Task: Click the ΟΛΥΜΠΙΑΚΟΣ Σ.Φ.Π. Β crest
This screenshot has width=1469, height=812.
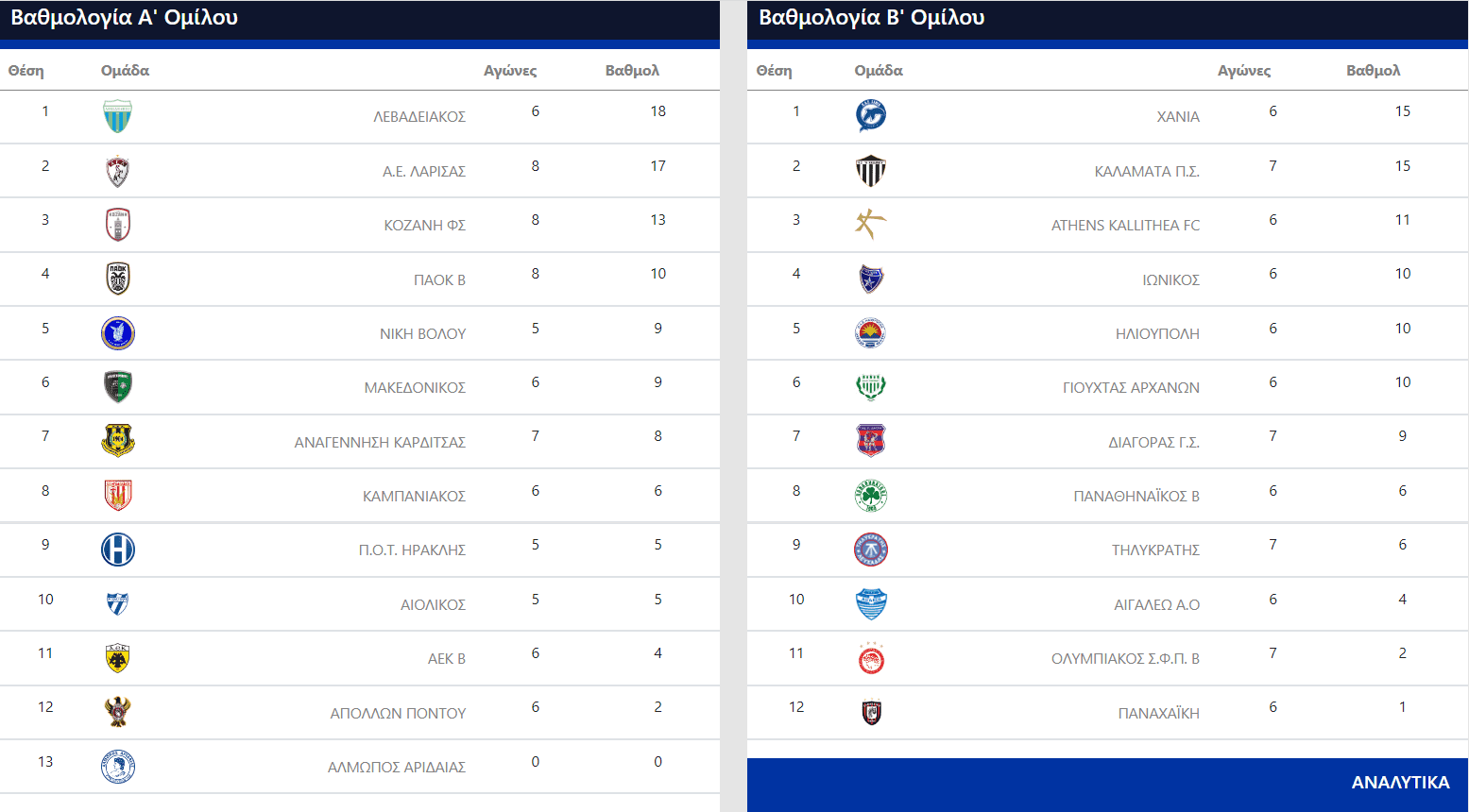Action: pyautogui.click(x=870, y=658)
